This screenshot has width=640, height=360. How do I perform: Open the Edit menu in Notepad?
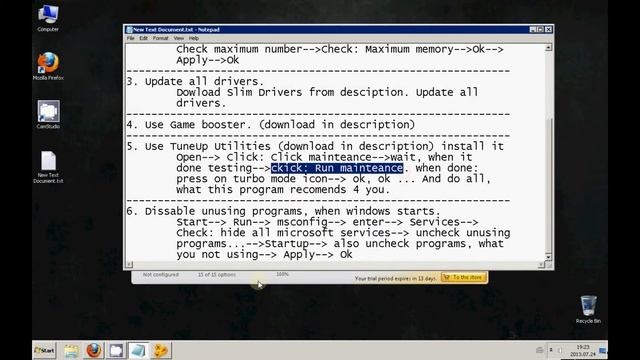[143, 38]
